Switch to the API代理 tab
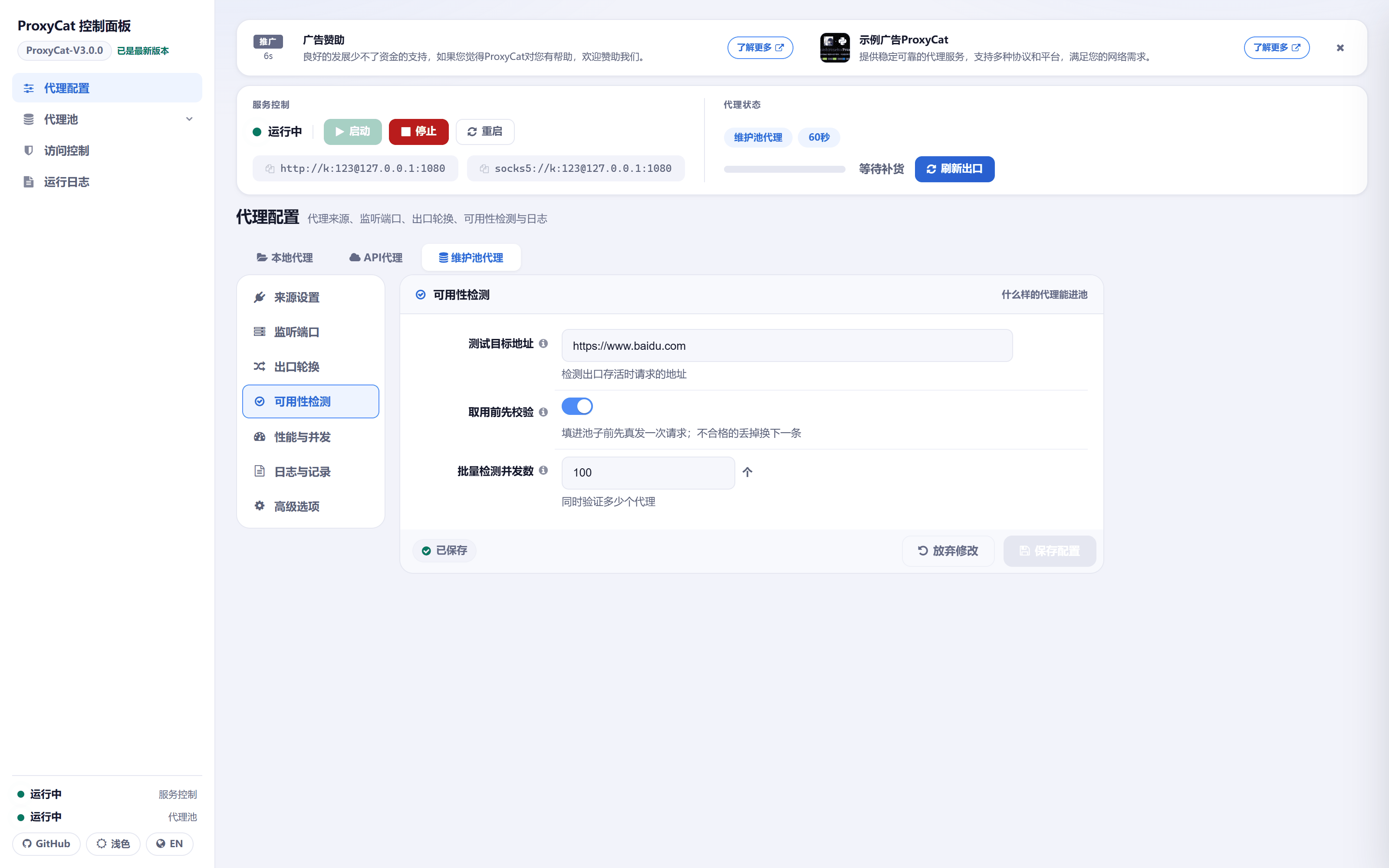The height and width of the screenshot is (868, 1389). [x=376, y=257]
